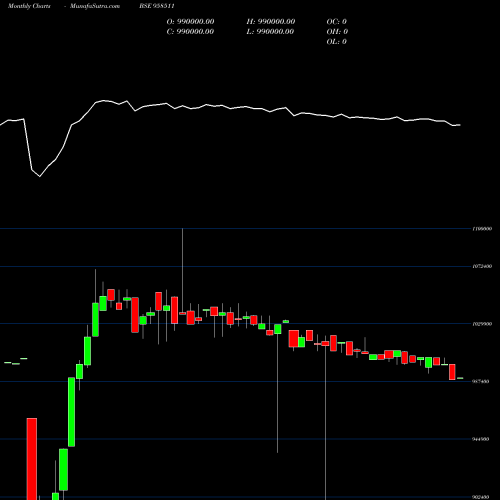500x500 pixels.
Task: Select the 'BSE 958511' symbol text
Action: click(157, 6)
